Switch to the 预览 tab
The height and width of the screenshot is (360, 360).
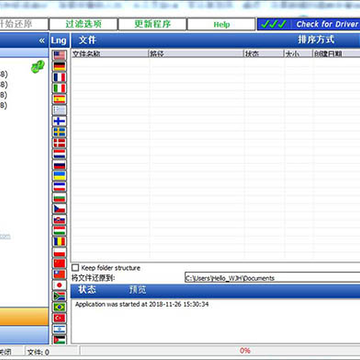[x=138, y=290]
